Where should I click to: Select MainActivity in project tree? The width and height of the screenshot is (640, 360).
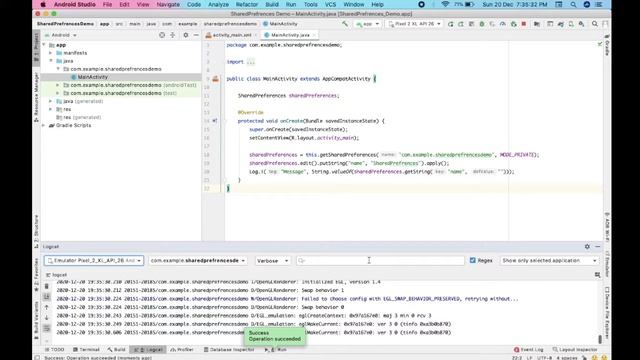(x=92, y=77)
